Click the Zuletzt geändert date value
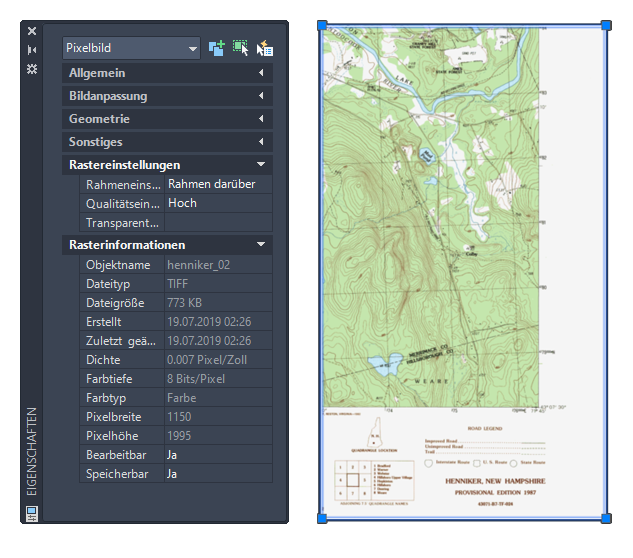This screenshot has width=633, height=558. click(x=218, y=341)
